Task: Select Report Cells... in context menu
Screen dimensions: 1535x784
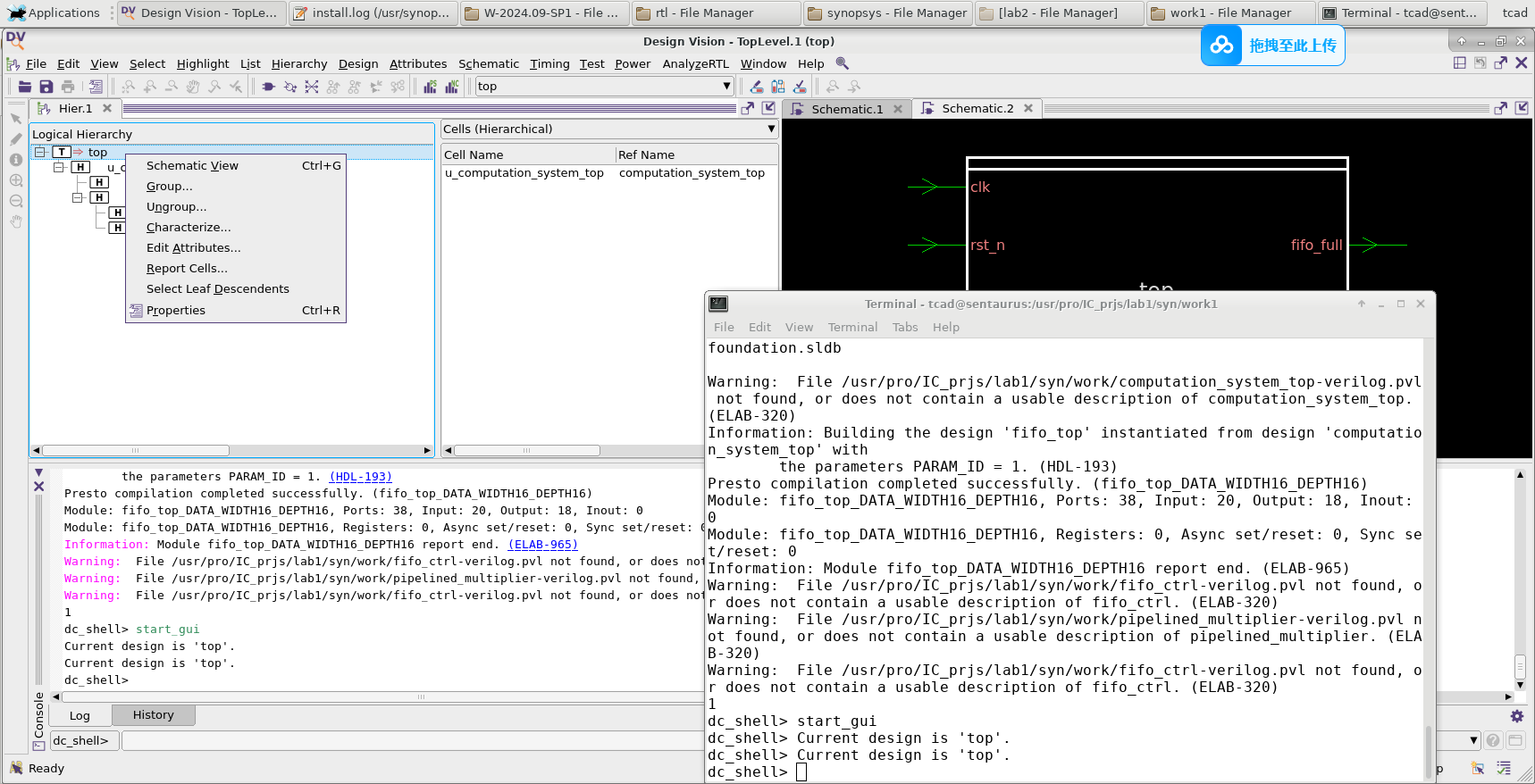Action: click(x=187, y=269)
